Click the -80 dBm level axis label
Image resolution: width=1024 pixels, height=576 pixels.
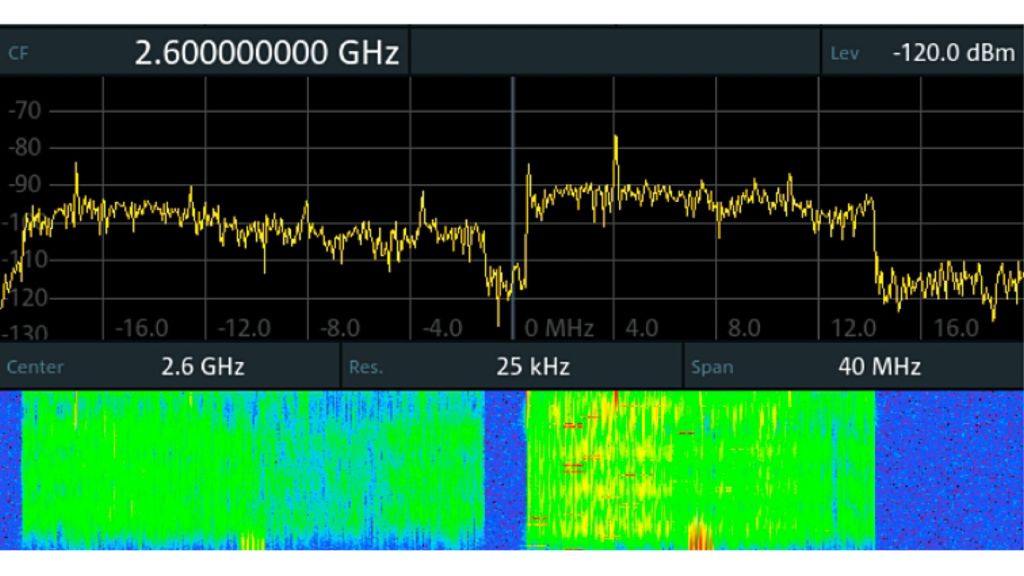(x=25, y=148)
